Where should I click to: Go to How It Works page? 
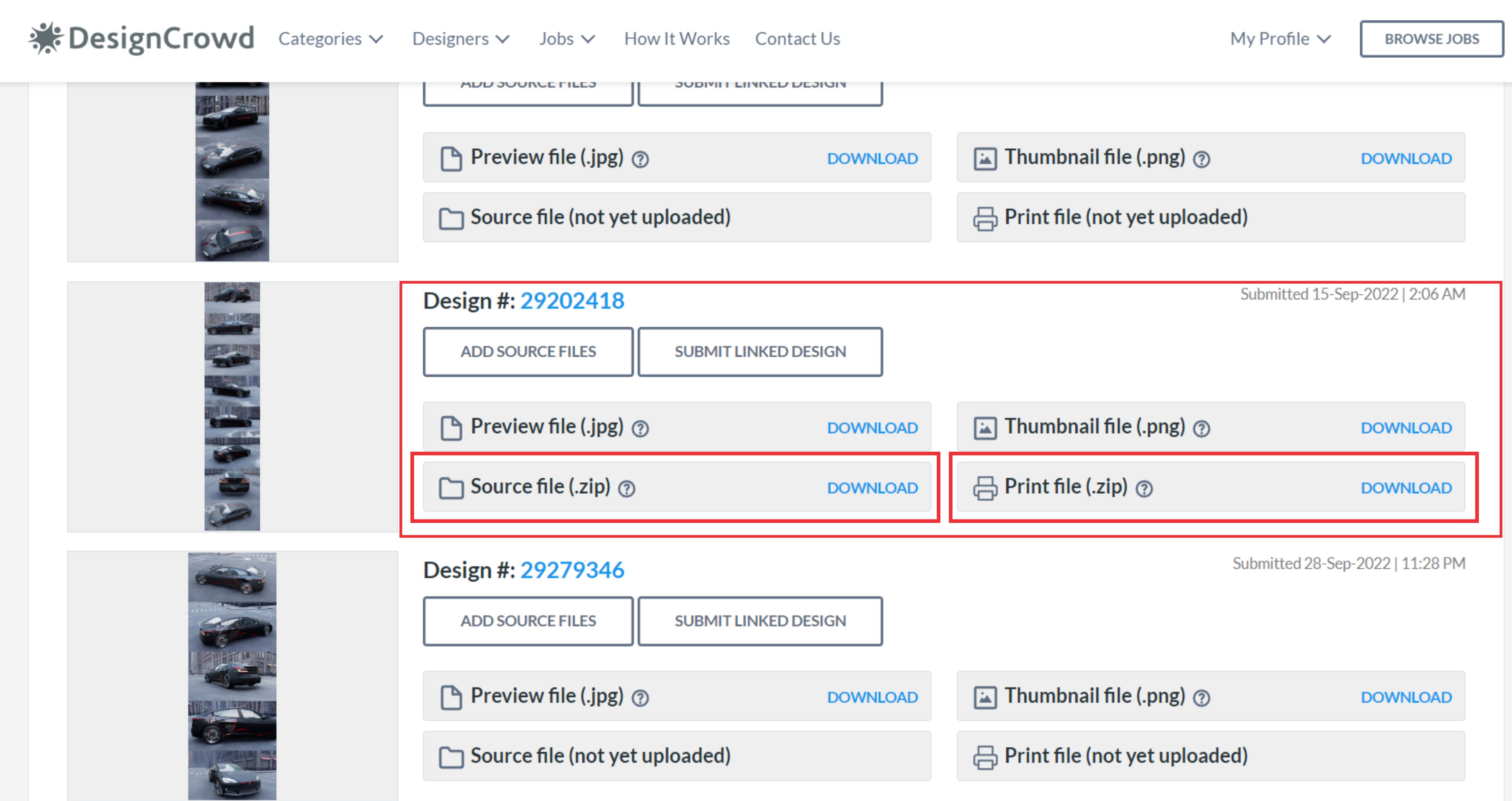pyautogui.click(x=677, y=39)
